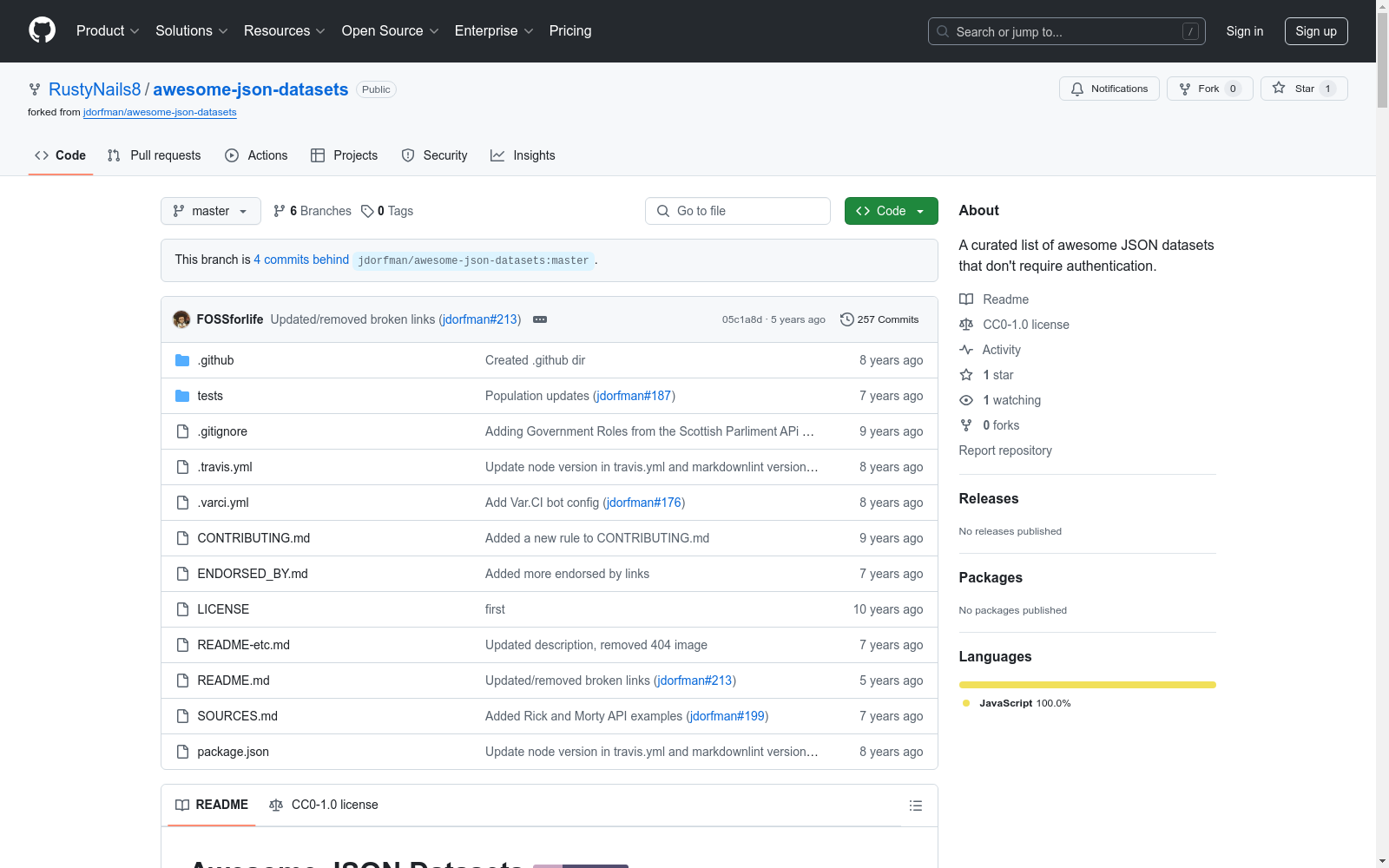Click the commit history clock icon

[x=846, y=319]
